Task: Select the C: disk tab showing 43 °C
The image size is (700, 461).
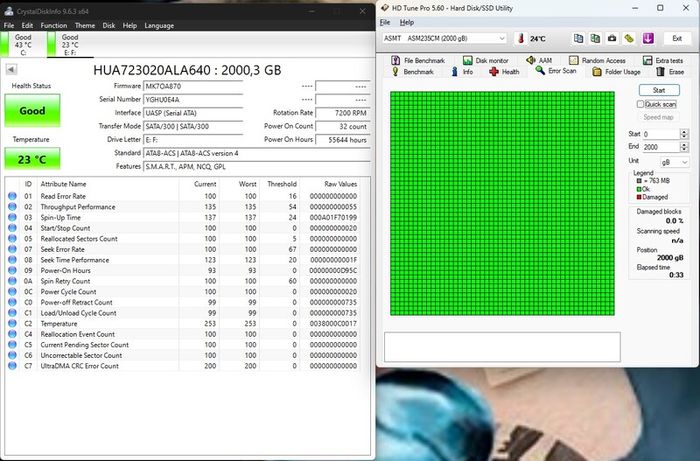Action: [22, 45]
